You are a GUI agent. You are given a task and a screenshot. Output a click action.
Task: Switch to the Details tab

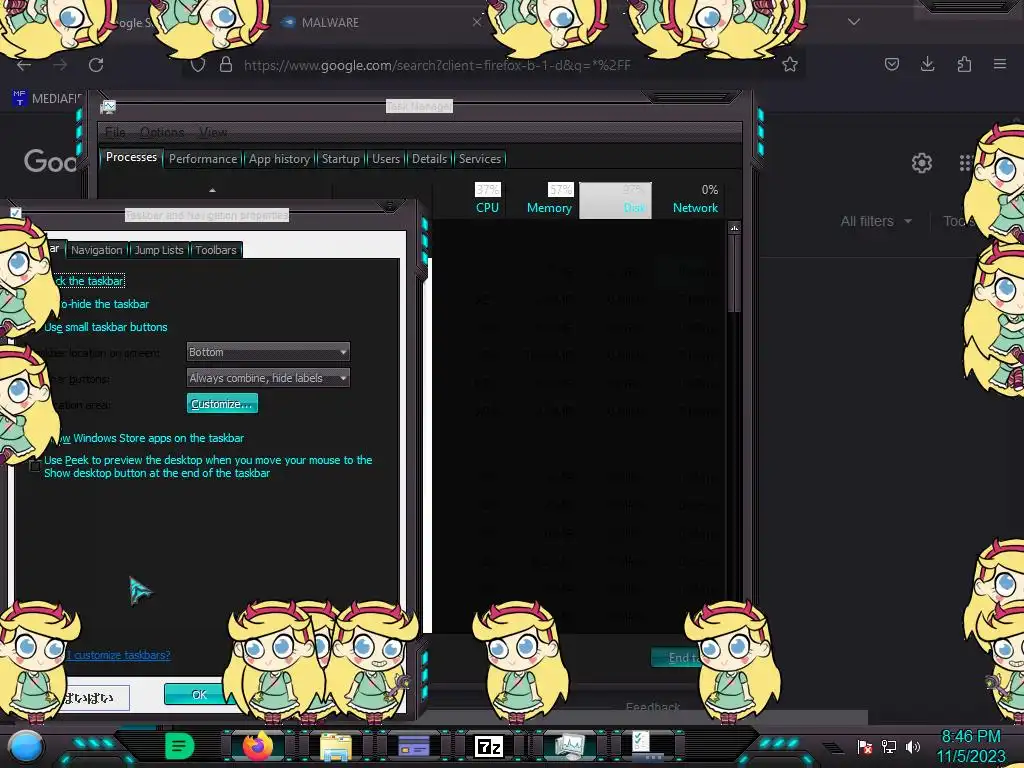coord(429,159)
